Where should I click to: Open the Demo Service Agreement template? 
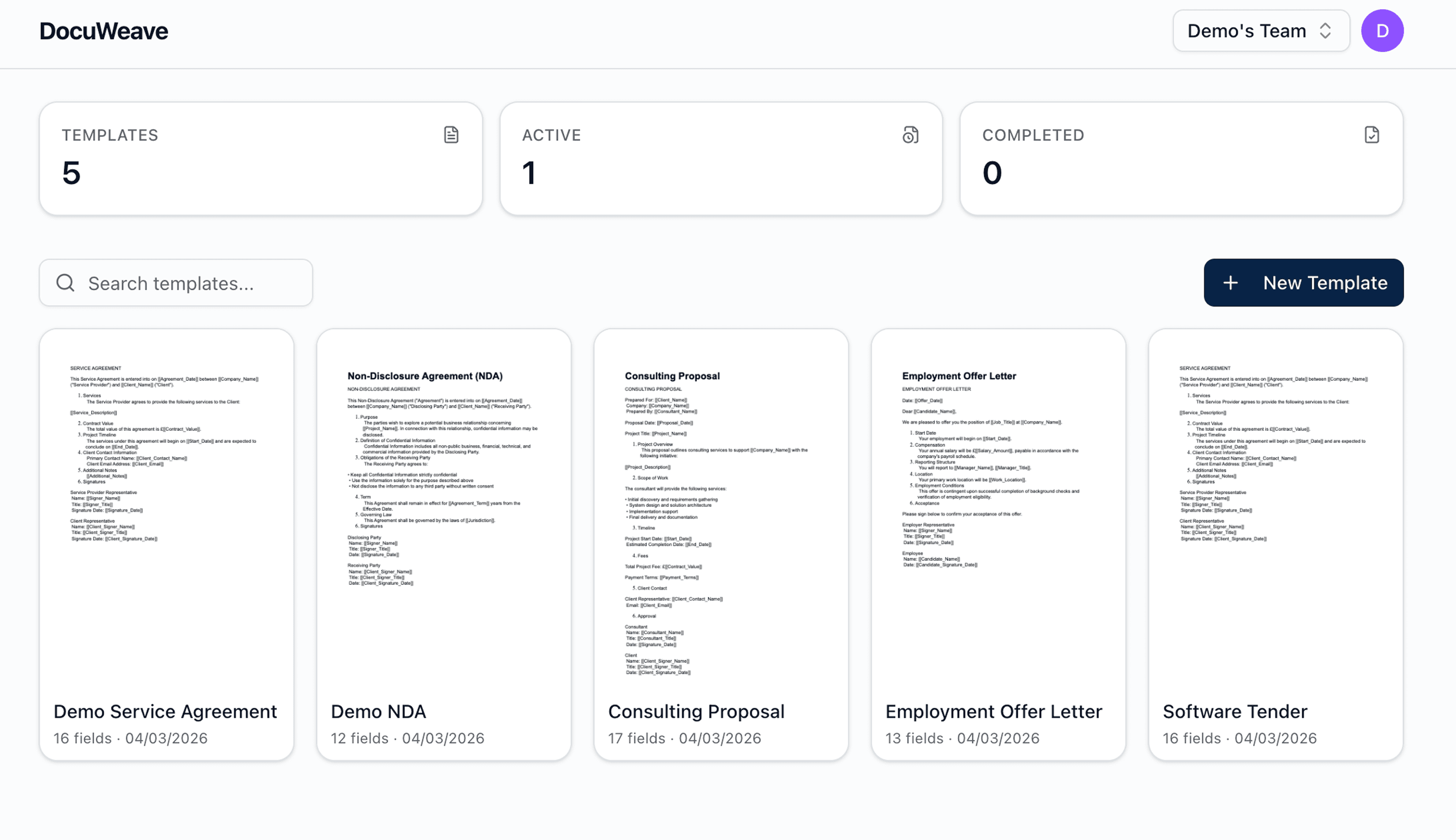coord(166,544)
